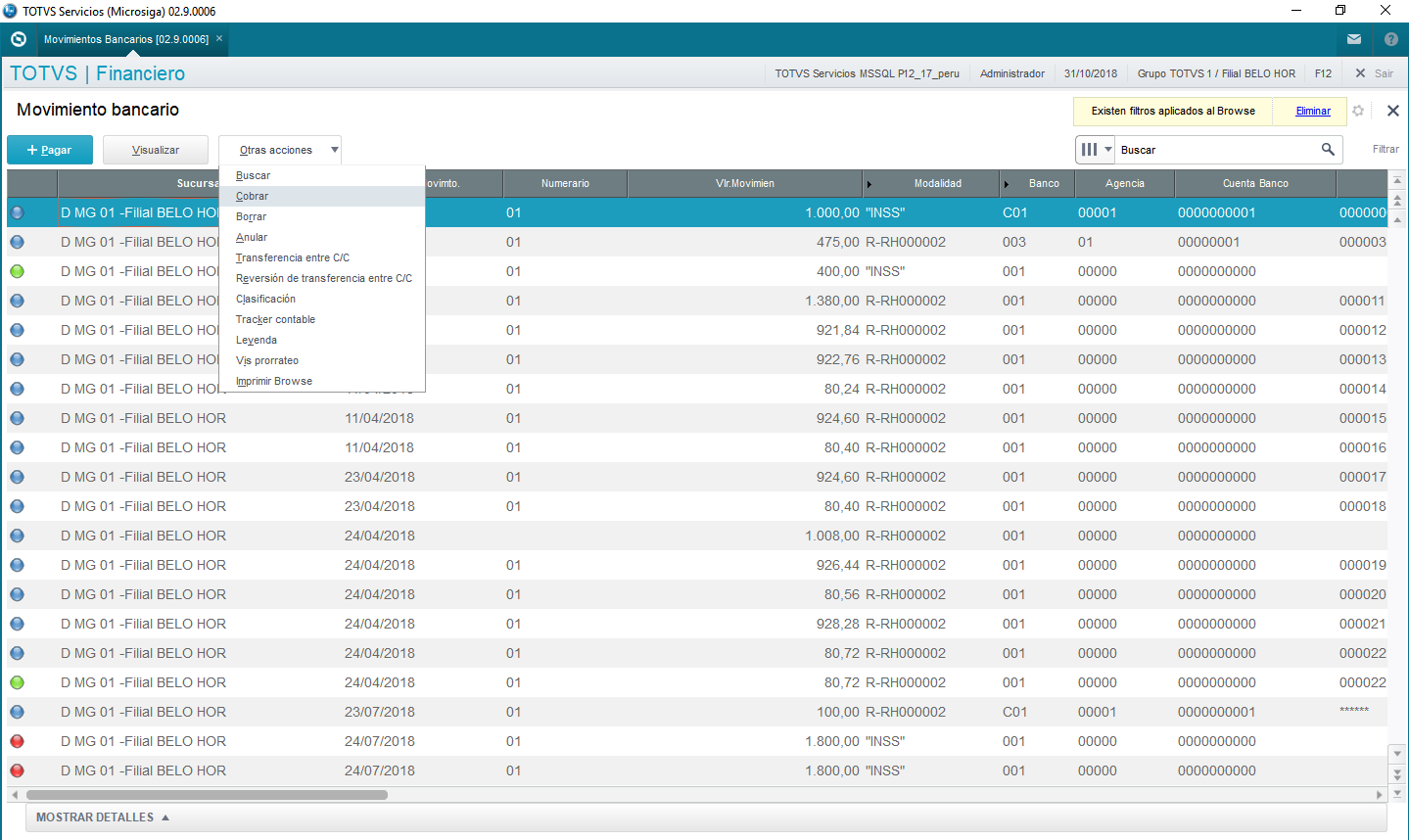The image size is (1409, 840).
Task: Click the Movimientos Bancarios tab label
Action: click(x=126, y=39)
